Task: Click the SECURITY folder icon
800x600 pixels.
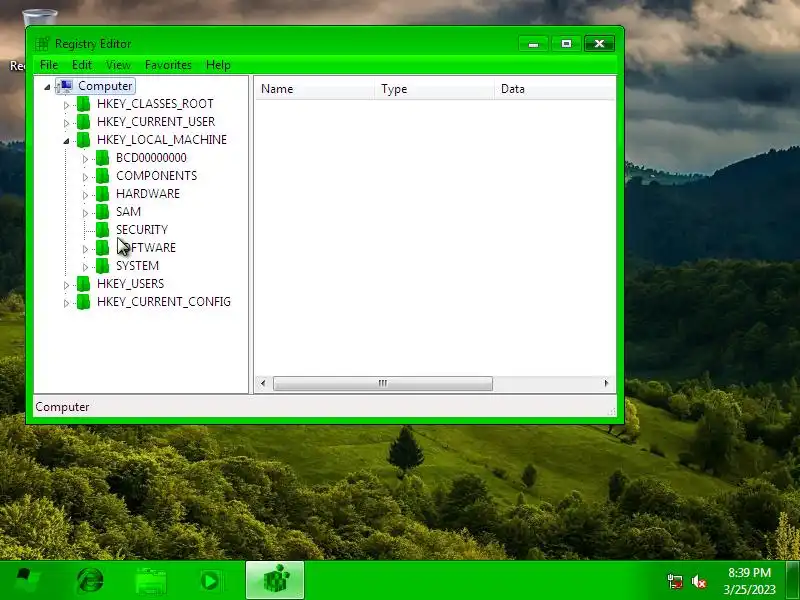Action: pos(103,230)
